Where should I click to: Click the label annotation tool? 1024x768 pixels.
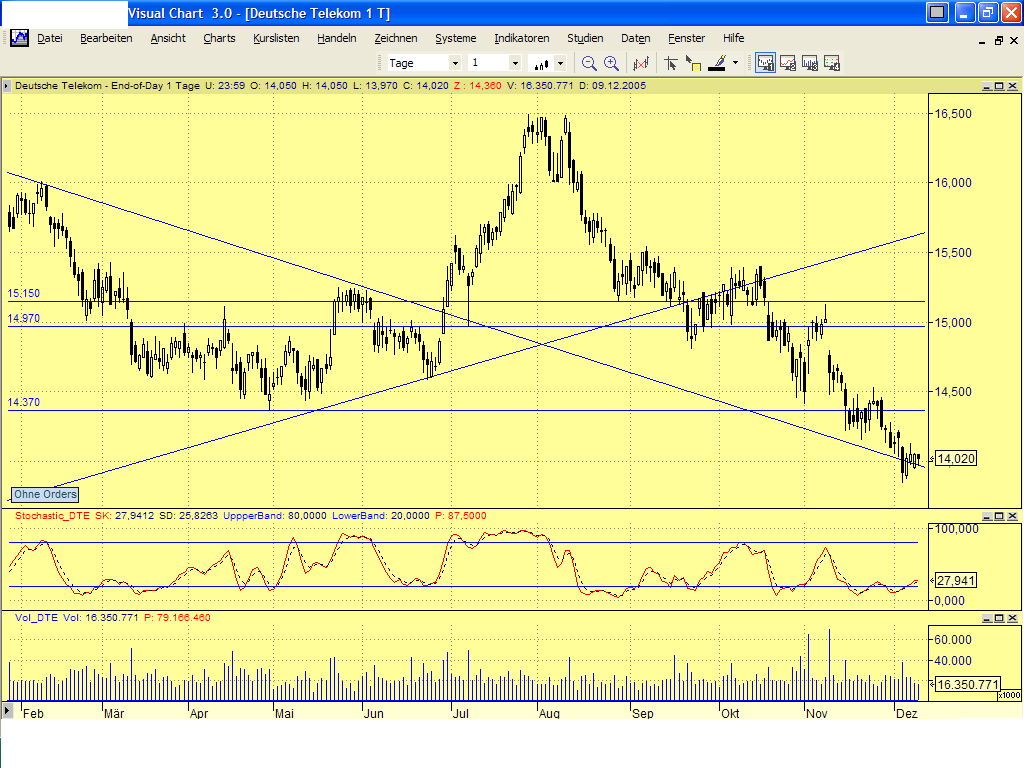(693, 62)
